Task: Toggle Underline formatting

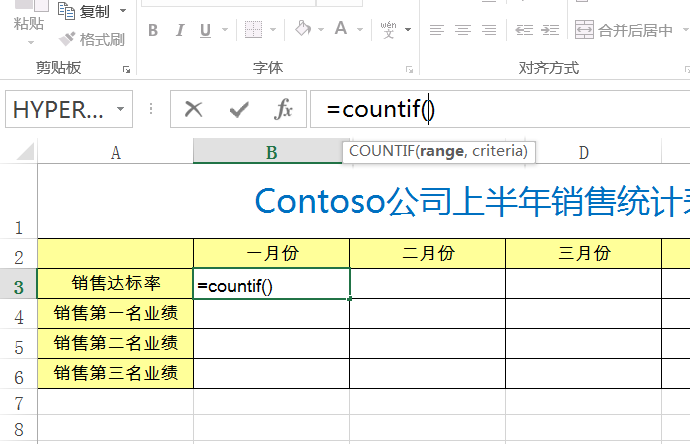Action: pyautogui.click(x=205, y=30)
